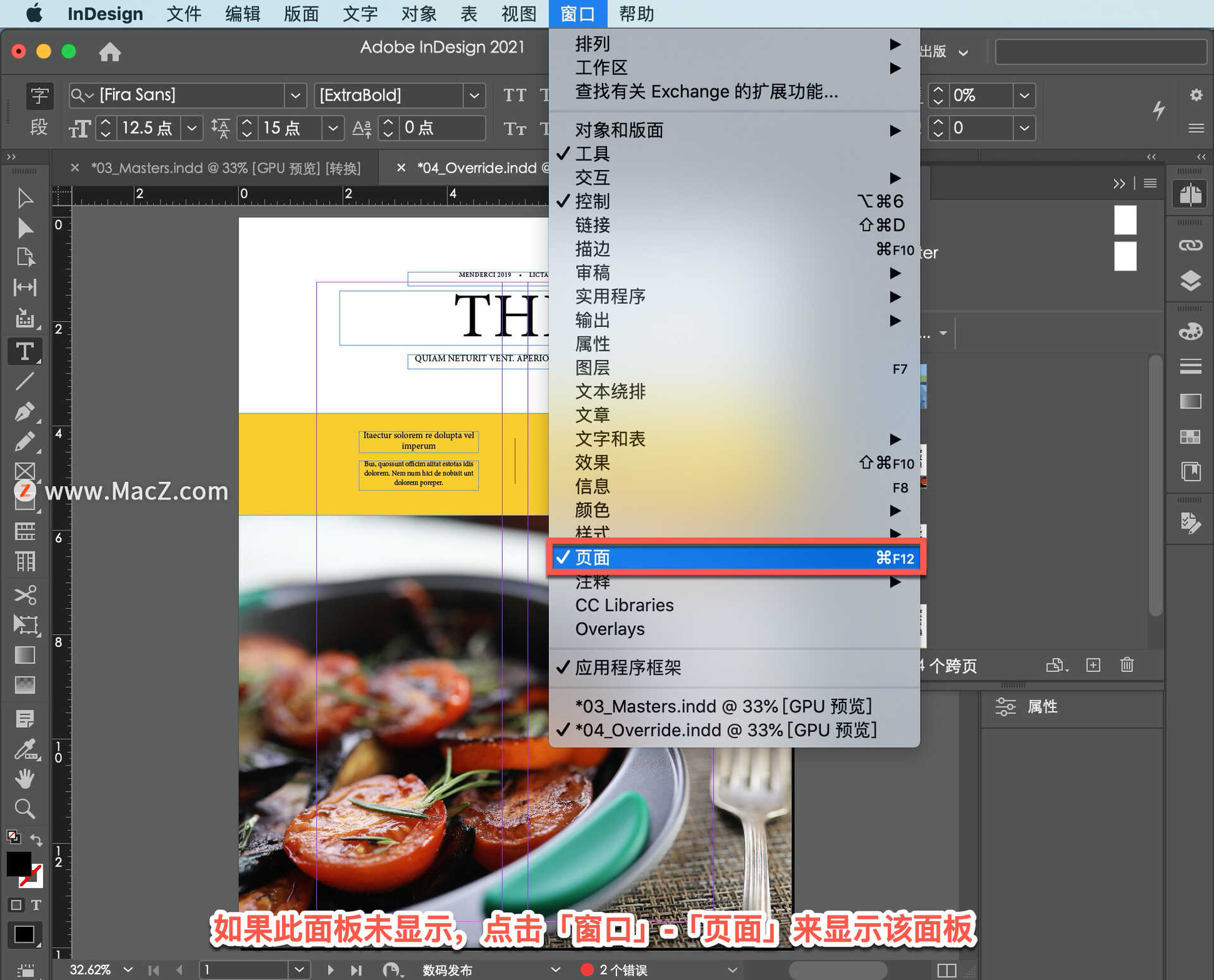Image resolution: width=1214 pixels, height=980 pixels.
Task: Go to next page arrow
Action: coord(330,969)
